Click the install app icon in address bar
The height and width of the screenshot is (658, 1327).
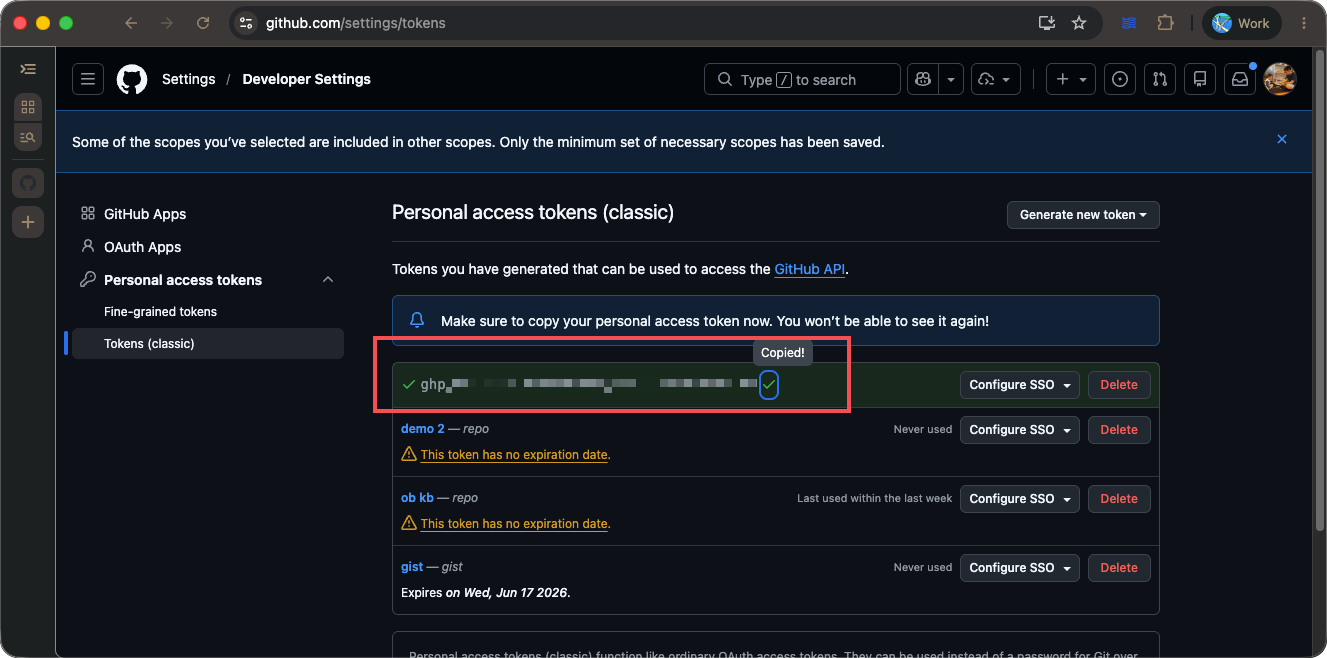click(x=1047, y=23)
